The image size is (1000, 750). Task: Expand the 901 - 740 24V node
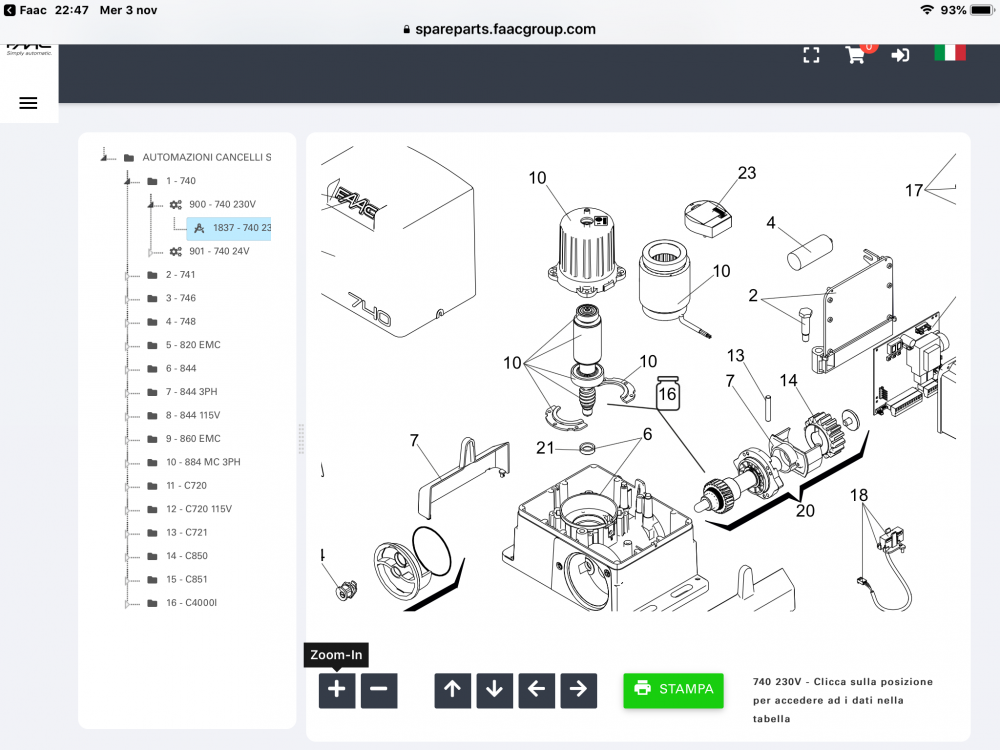(x=151, y=252)
